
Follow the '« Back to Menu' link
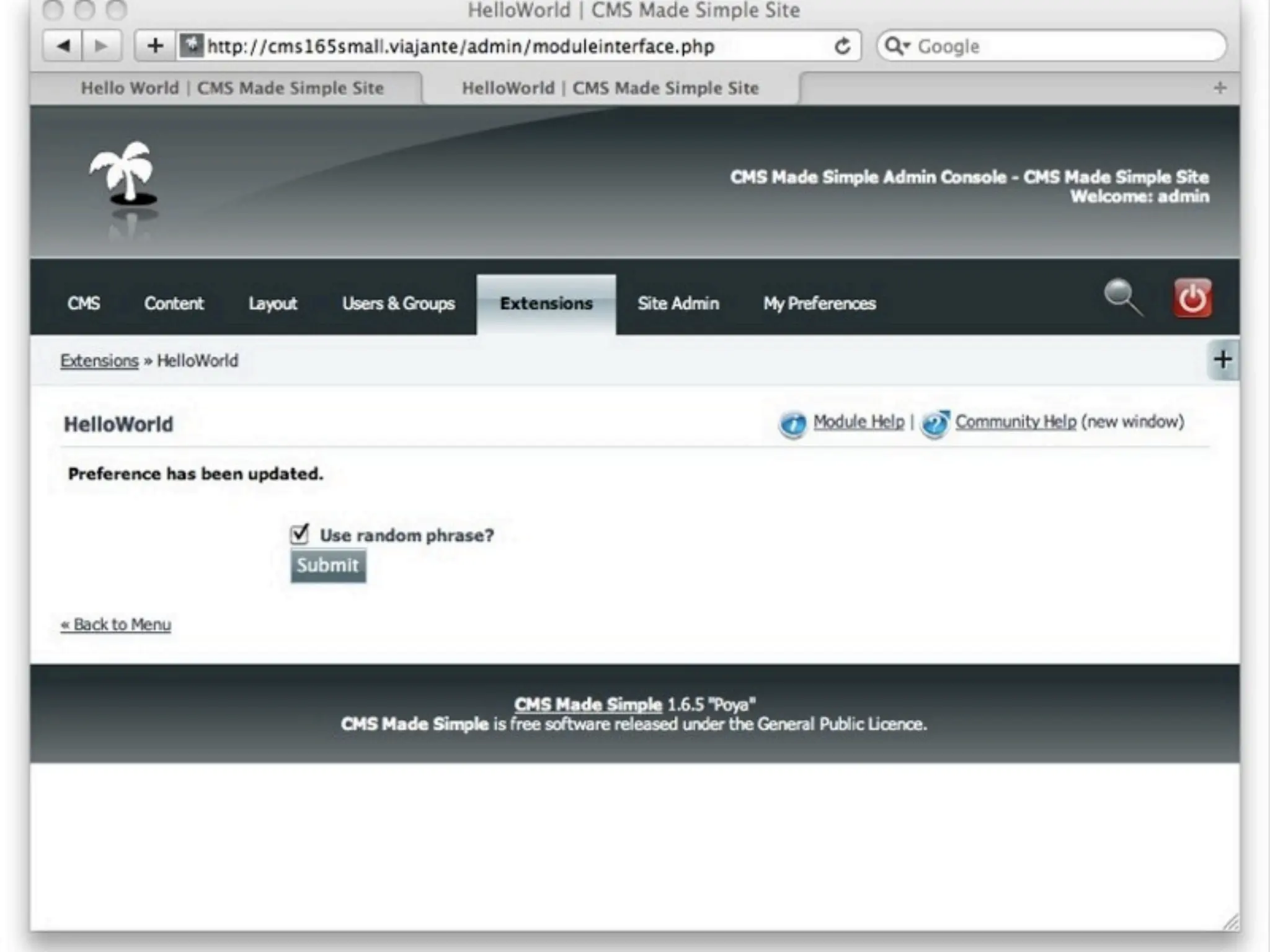[116, 625]
